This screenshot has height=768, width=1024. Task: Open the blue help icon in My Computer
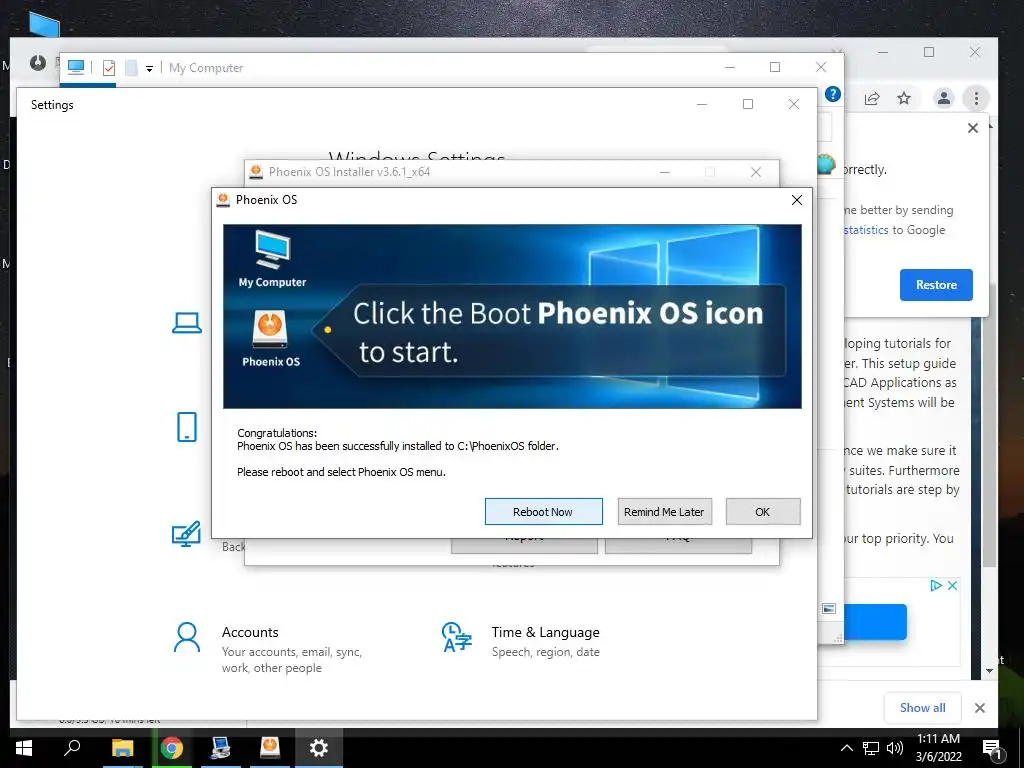click(x=833, y=94)
